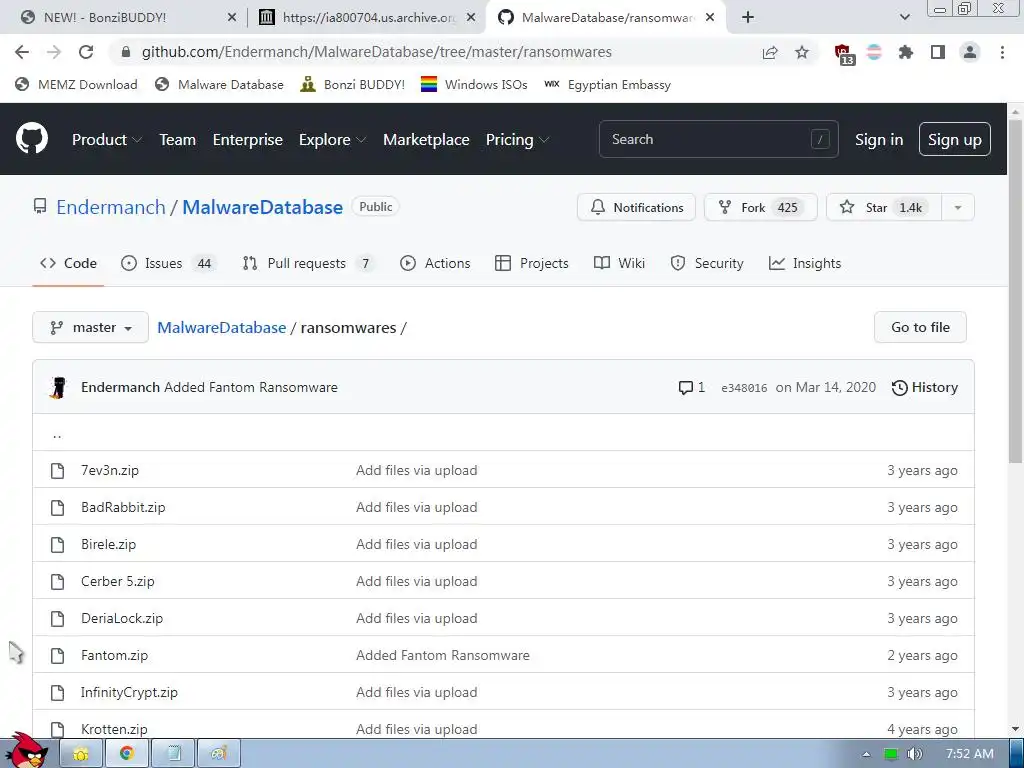Screen dimensions: 1024x768
Task: Expand the Pricing menu
Action: 517,139
